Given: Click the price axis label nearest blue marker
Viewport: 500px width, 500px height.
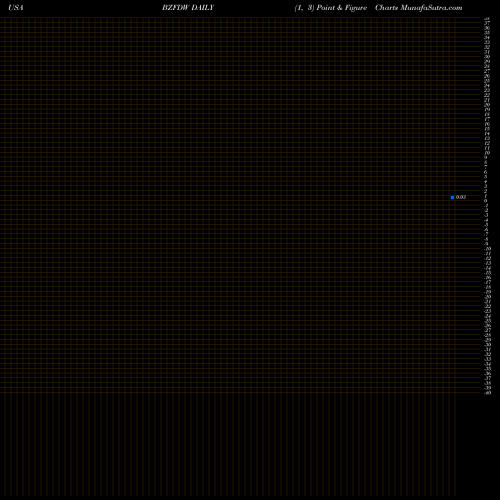Looking at the screenshot, I should [486, 196].
